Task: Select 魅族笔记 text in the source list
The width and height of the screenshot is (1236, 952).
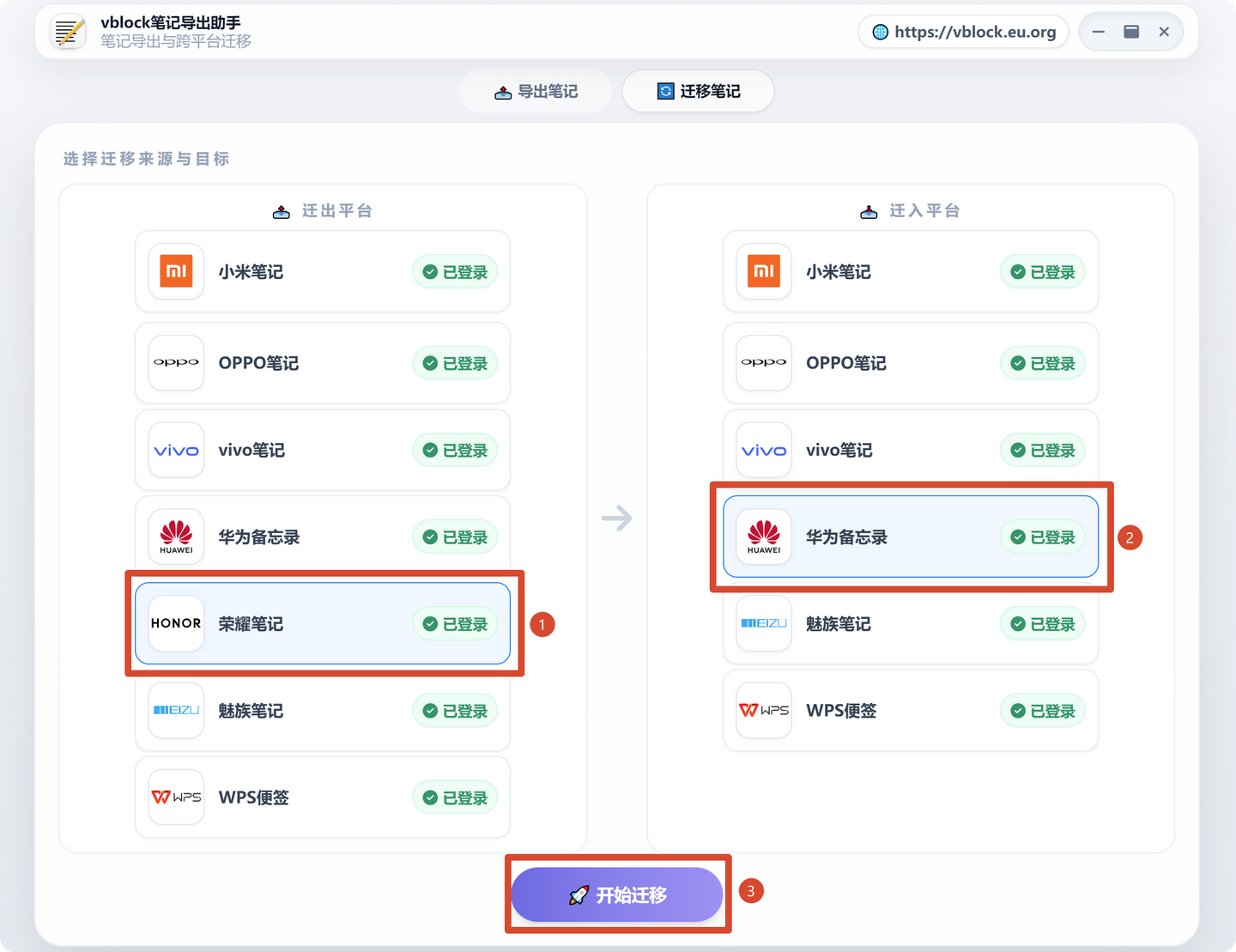Action: (251, 711)
